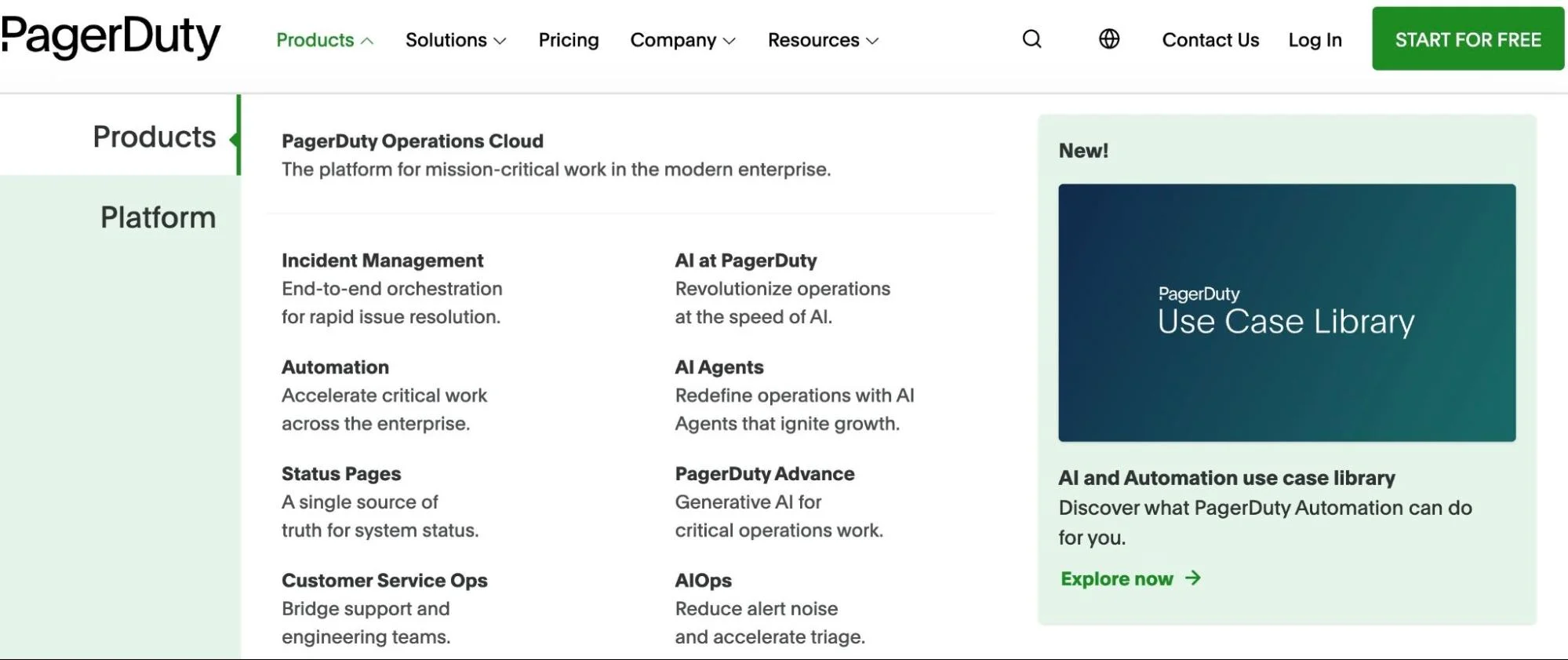Open Incident Management product
Viewport: 1568px width, 660px height.
[382, 261]
